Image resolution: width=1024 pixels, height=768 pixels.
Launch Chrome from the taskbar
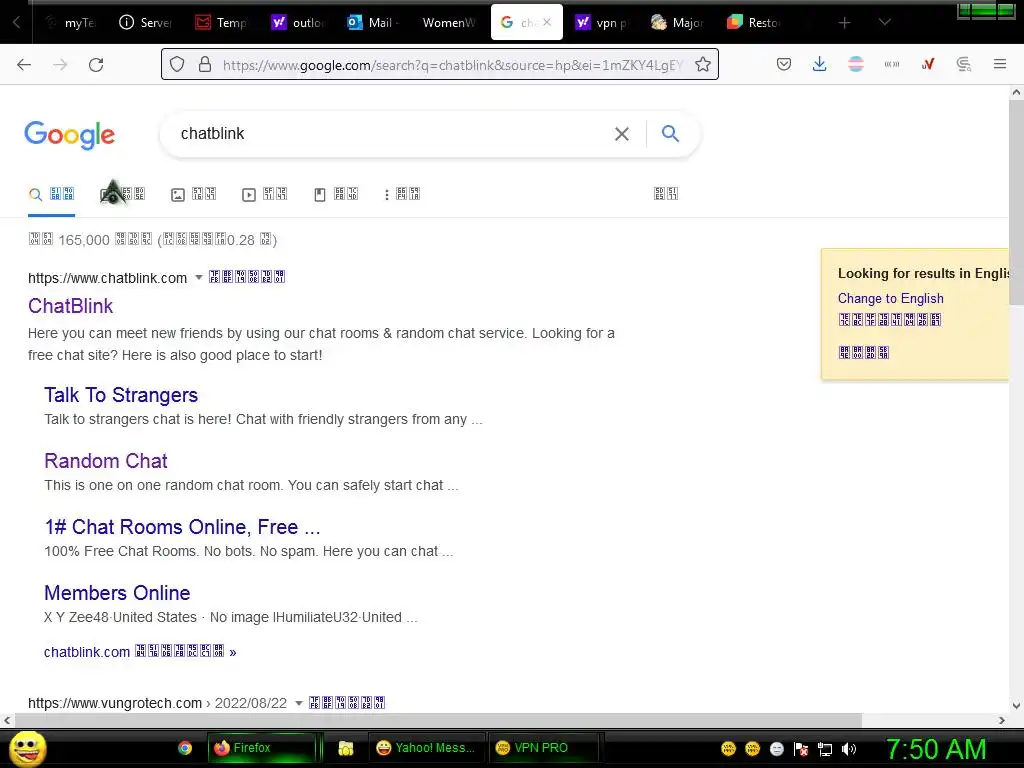(185, 748)
